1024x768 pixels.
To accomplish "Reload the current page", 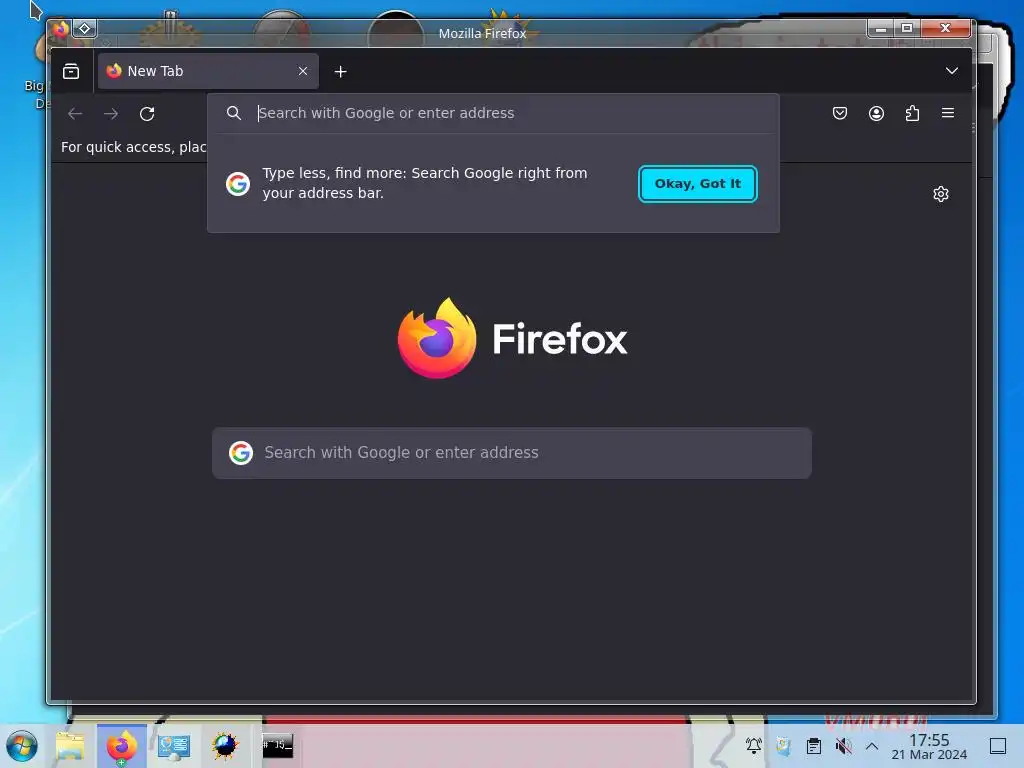I will click(x=147, y=114).
